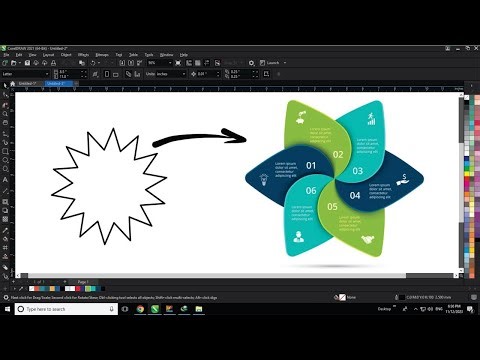Open the File menu
This screenshot has width=480, height=360.
pos(6,55)
